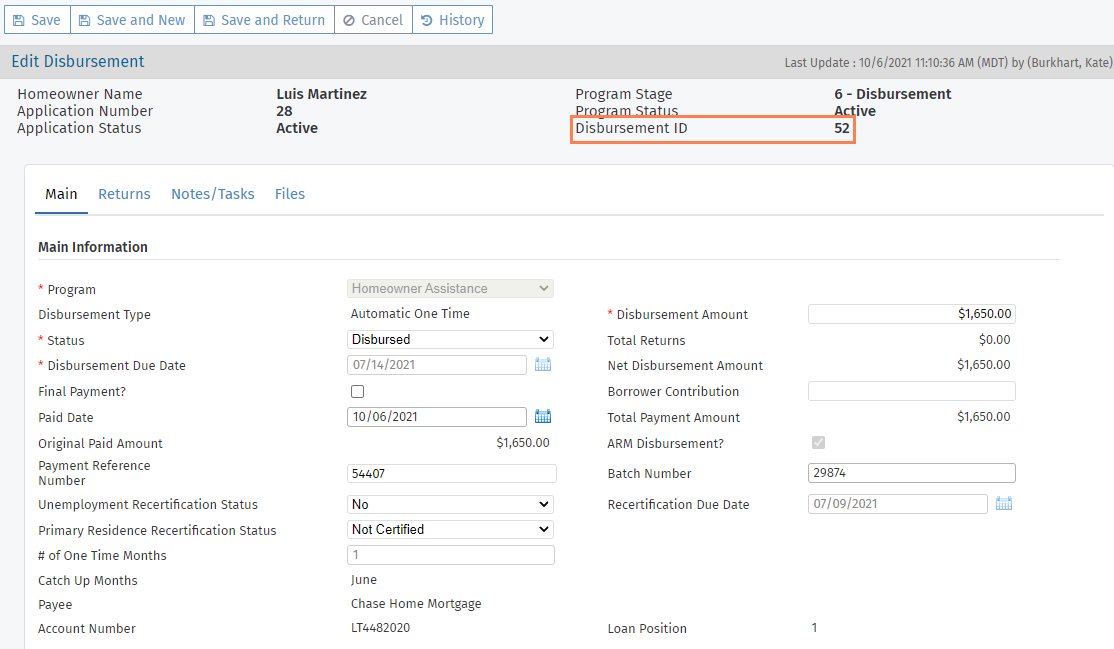Switch to the Notes/Tasks tab
1114x649 pixels.
tap(212, 194)
